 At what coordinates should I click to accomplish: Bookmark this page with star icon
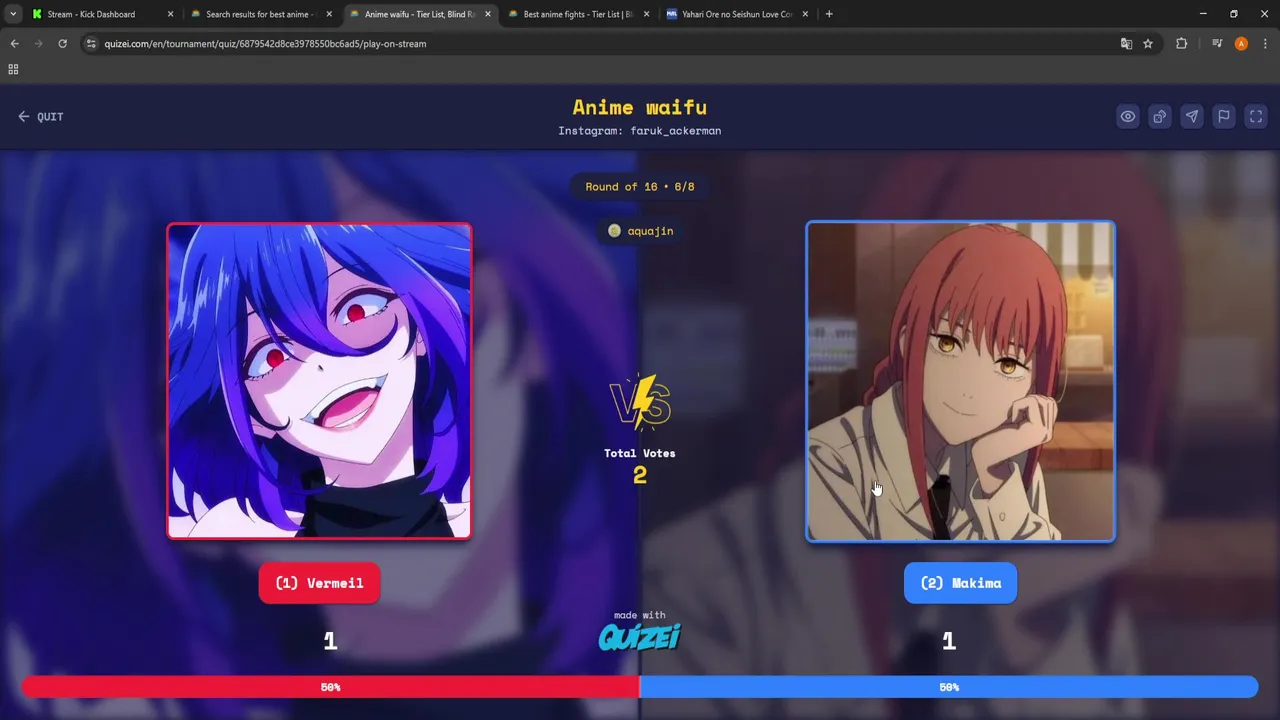pos(1148,44)
